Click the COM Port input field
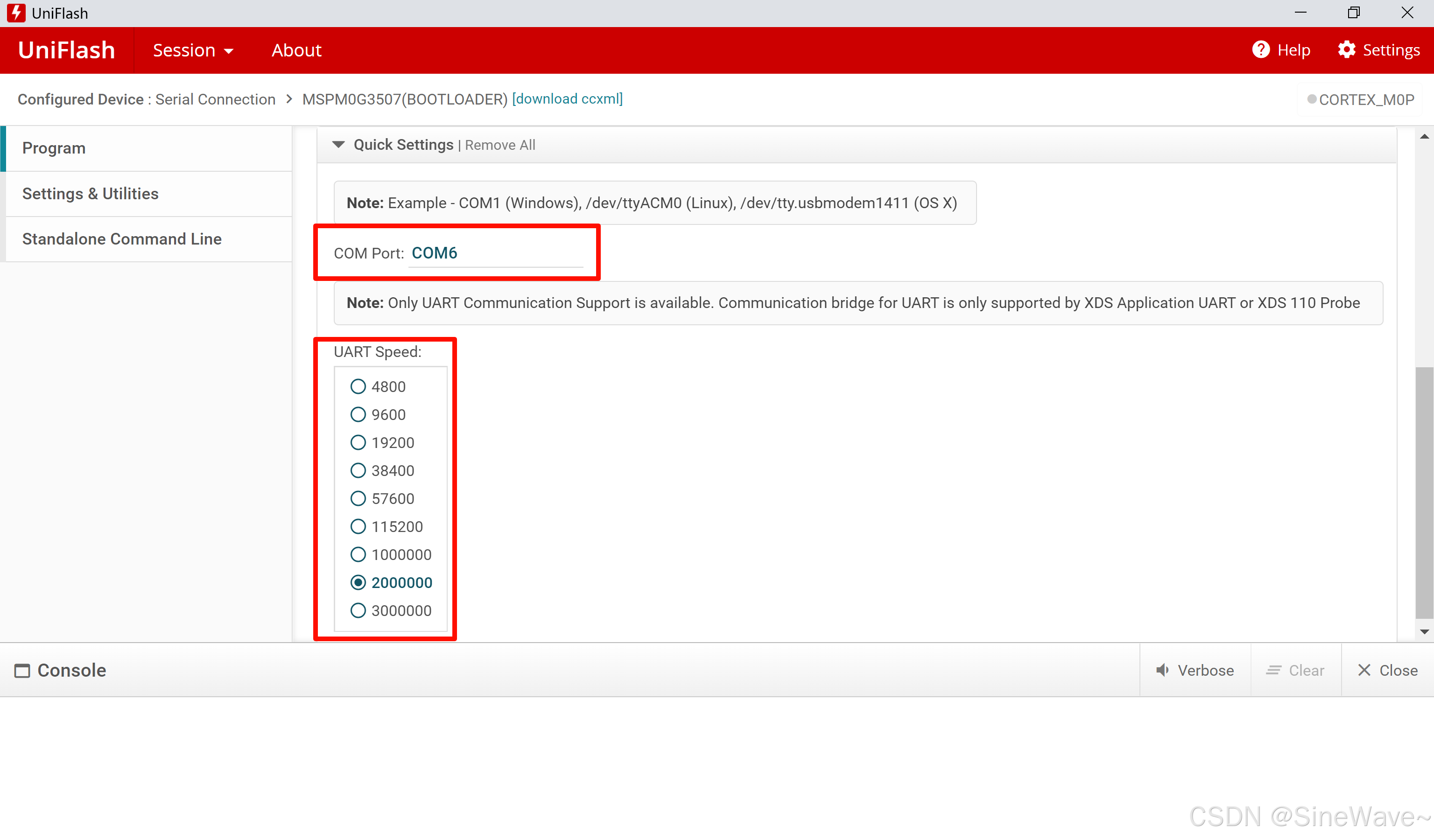 [x=496, y=253]
